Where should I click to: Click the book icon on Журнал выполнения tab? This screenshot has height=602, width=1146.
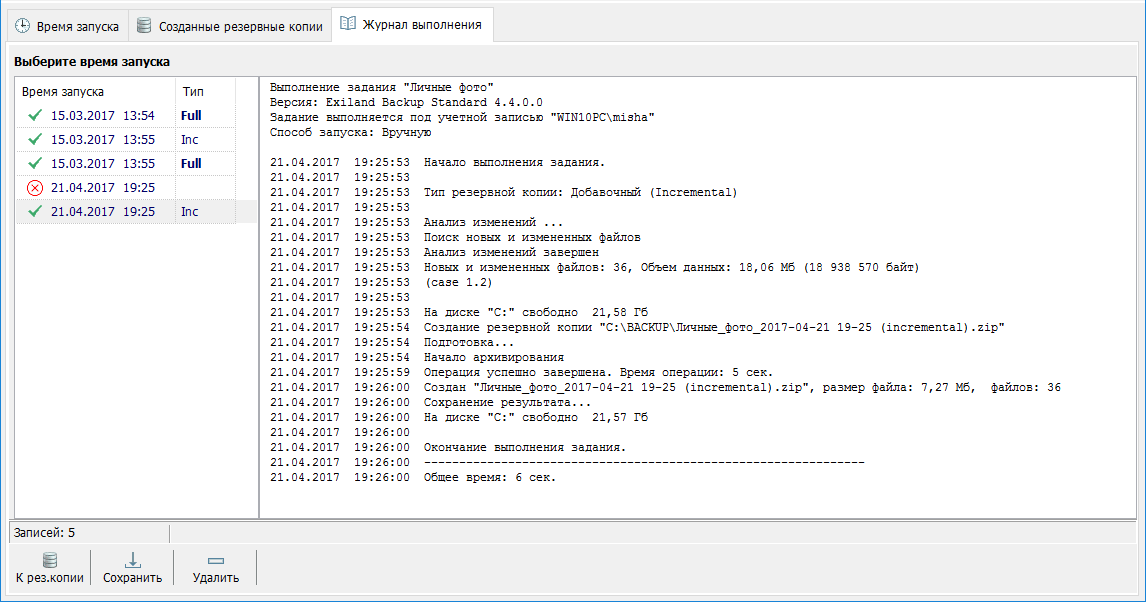click(x=348, y=24)
